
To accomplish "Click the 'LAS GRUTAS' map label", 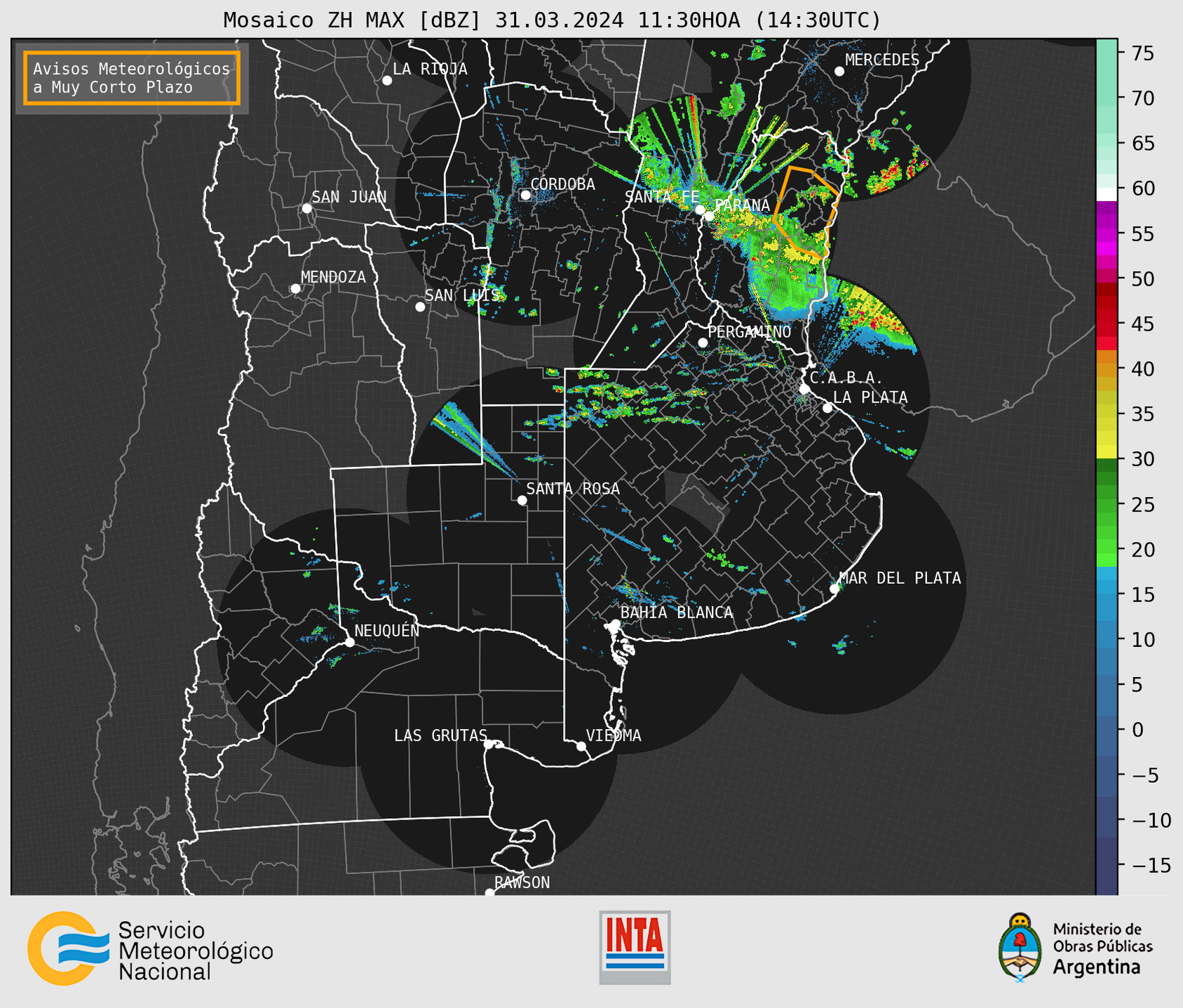I will pos(440,735).
